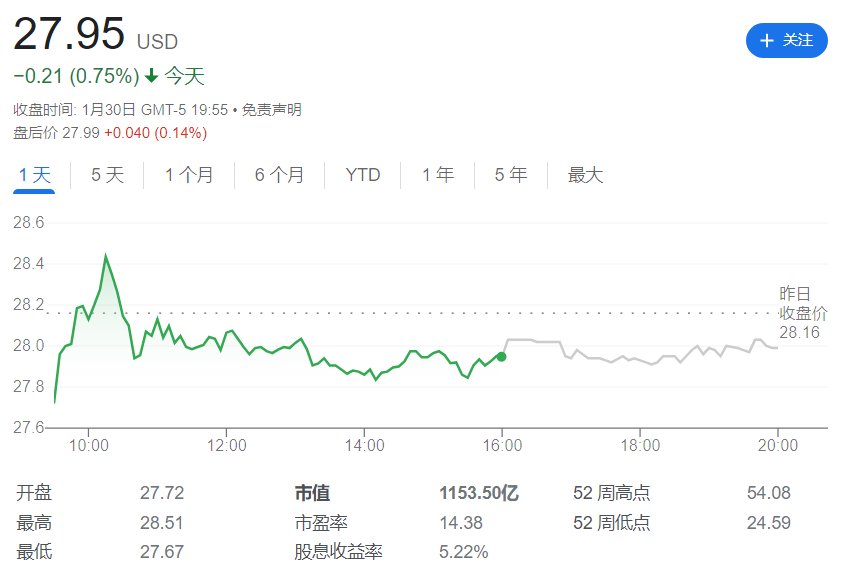This screenshot has height=572, width=843.
Task: Open the 1 个月 range tab
Action: click(x=189, y=175)
